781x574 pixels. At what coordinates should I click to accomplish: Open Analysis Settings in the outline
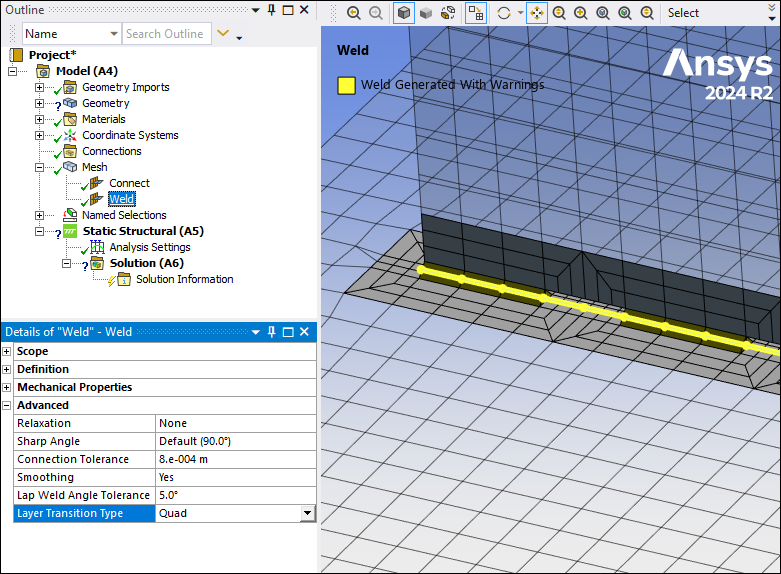[149, 247]
